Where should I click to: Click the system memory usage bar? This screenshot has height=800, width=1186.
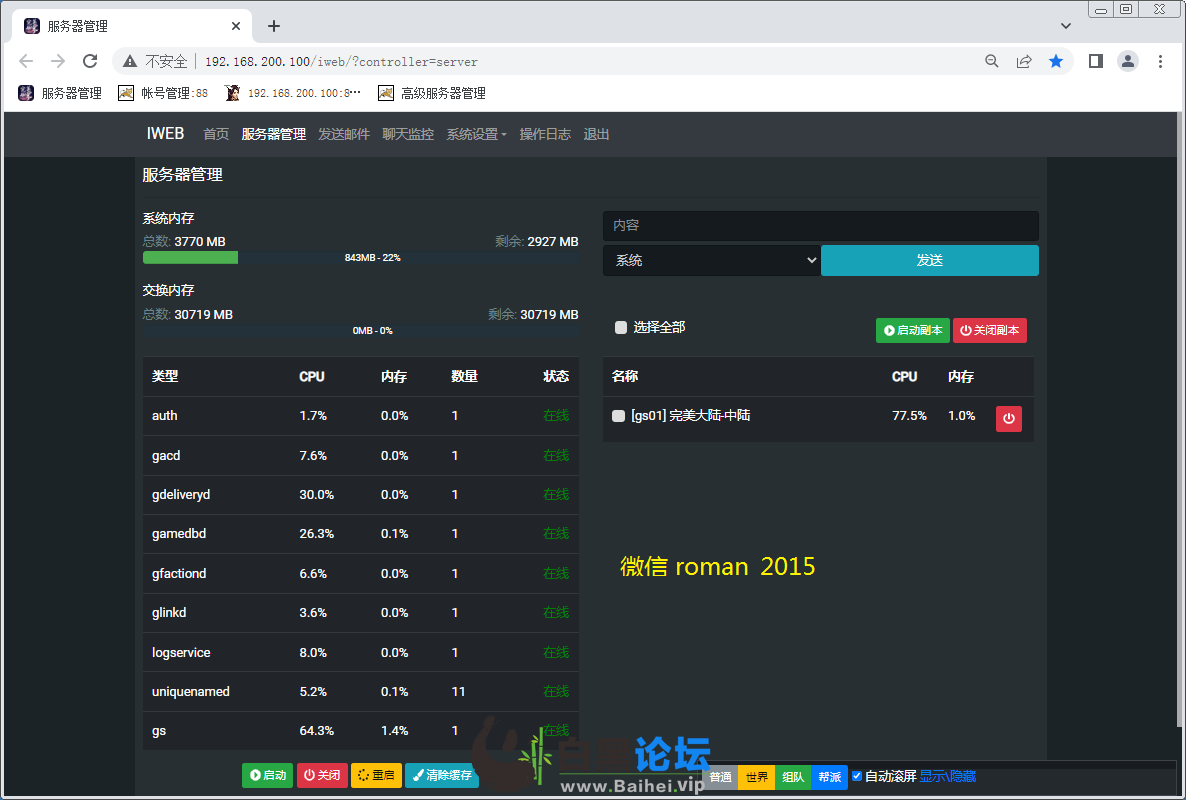click(361, 258)
